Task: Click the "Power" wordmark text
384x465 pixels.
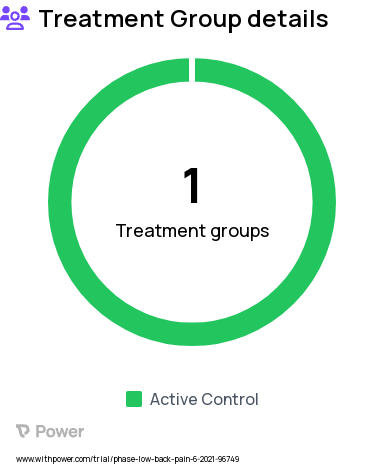Action: point(60,431)
